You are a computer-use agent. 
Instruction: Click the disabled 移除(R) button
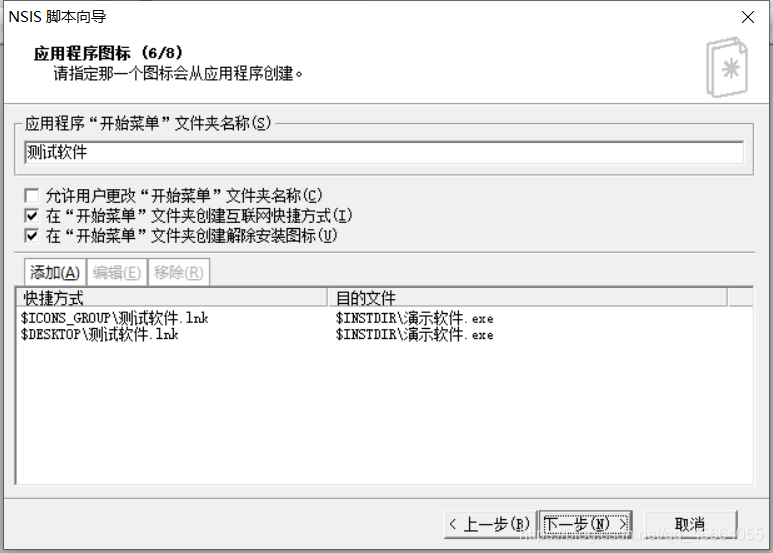[x=178, y=272]
